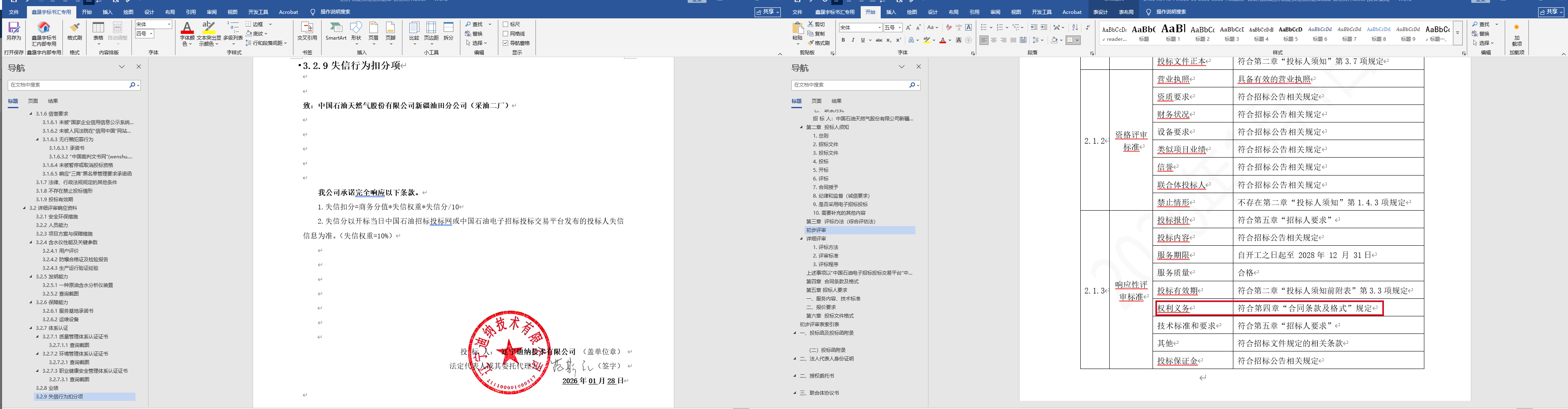The image size is (1568, 409).
Task: Open 四号 font size dropdown in left window
Action: pyautogui.click(x=152, y=33)
